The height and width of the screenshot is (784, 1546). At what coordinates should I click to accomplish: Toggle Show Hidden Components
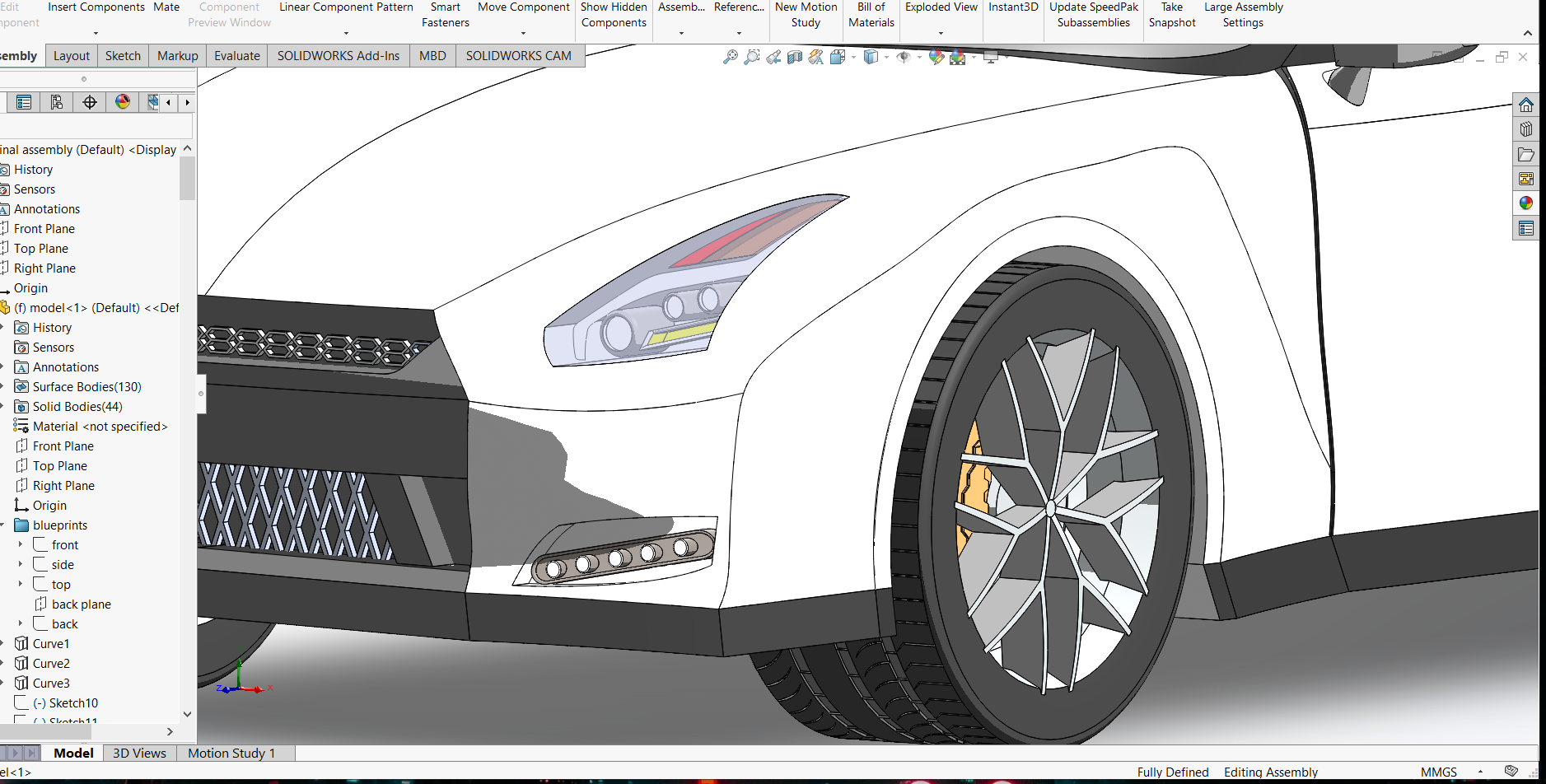[613, 15]
